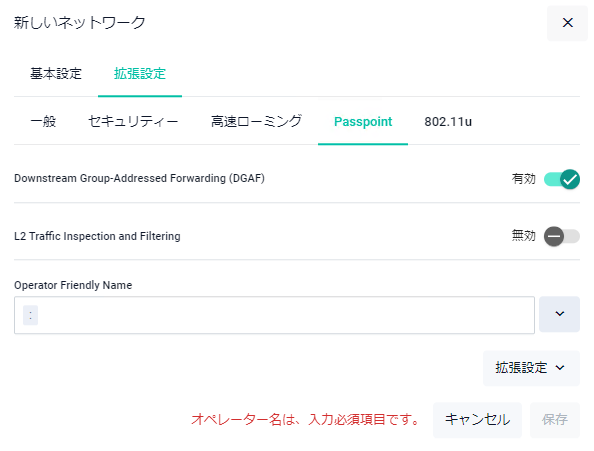
Task: Disable the DGAF toggle switch
Action: 562,179
